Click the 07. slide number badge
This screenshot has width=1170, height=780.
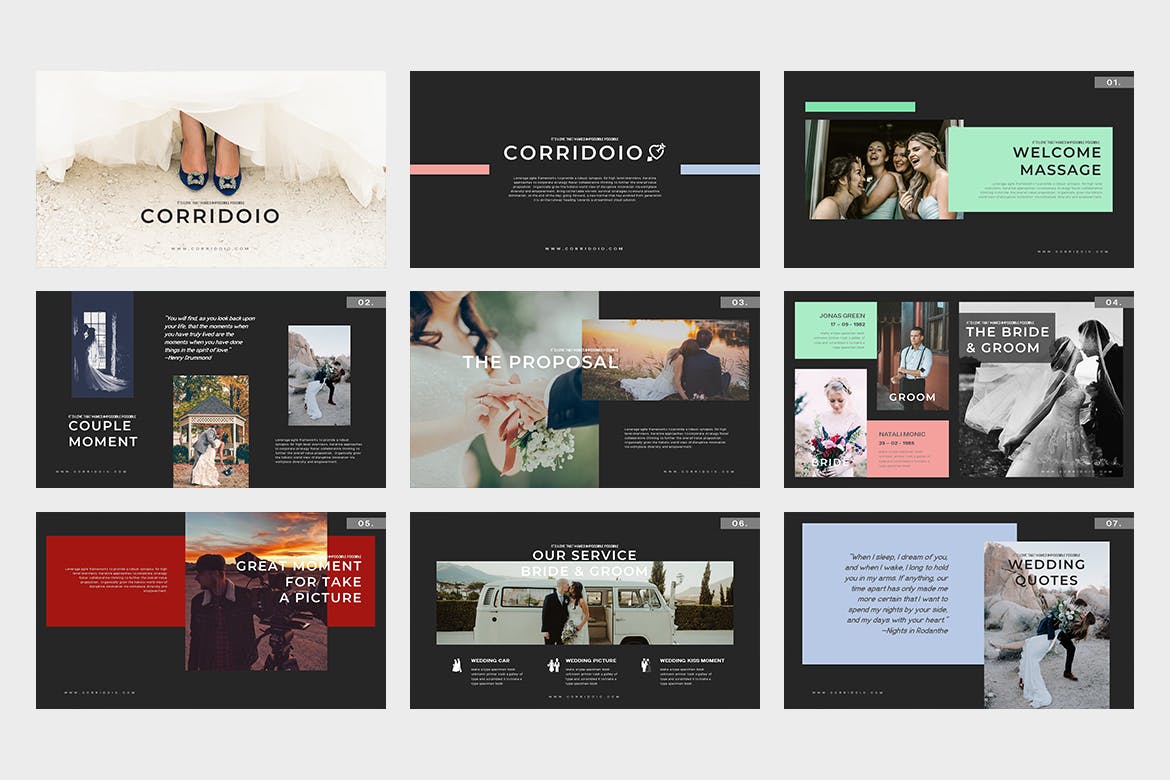pos(1114,523)
